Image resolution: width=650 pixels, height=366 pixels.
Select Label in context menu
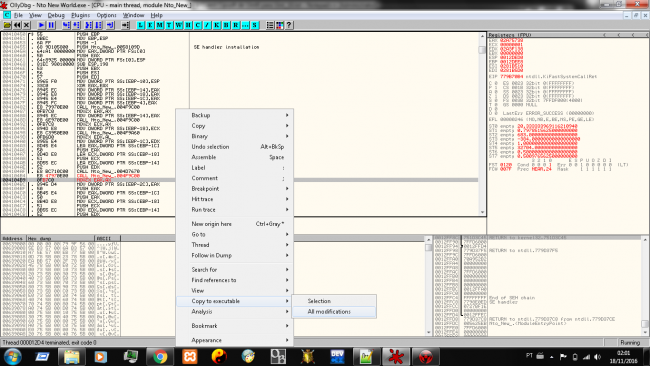tap(235, 168)
